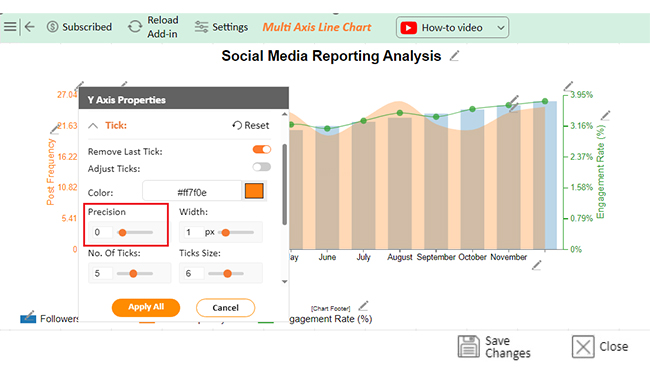
Task: Click the Width slider handle
Action: tap(226, 233)
